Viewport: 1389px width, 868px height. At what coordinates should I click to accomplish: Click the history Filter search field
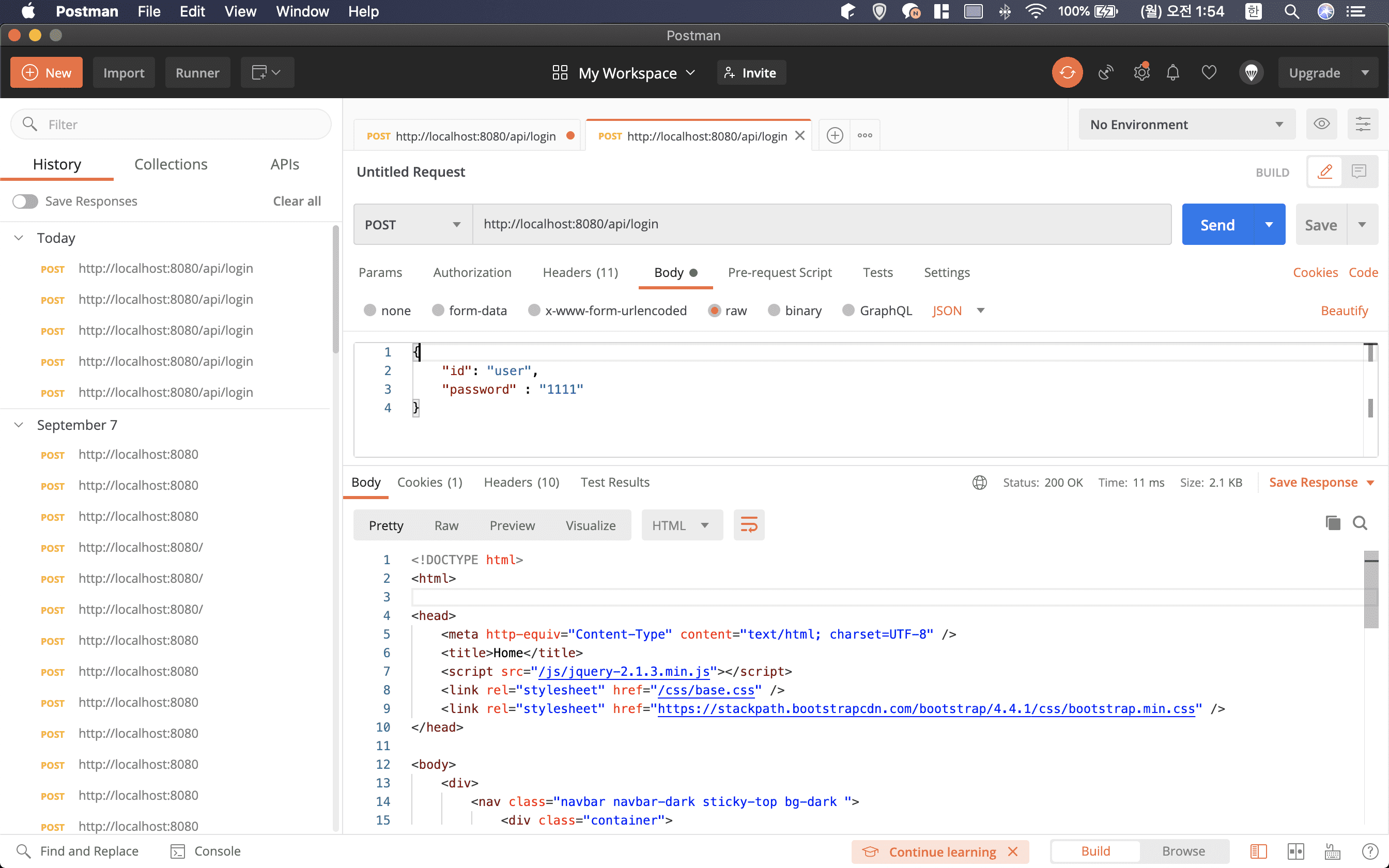pos(171,124)
